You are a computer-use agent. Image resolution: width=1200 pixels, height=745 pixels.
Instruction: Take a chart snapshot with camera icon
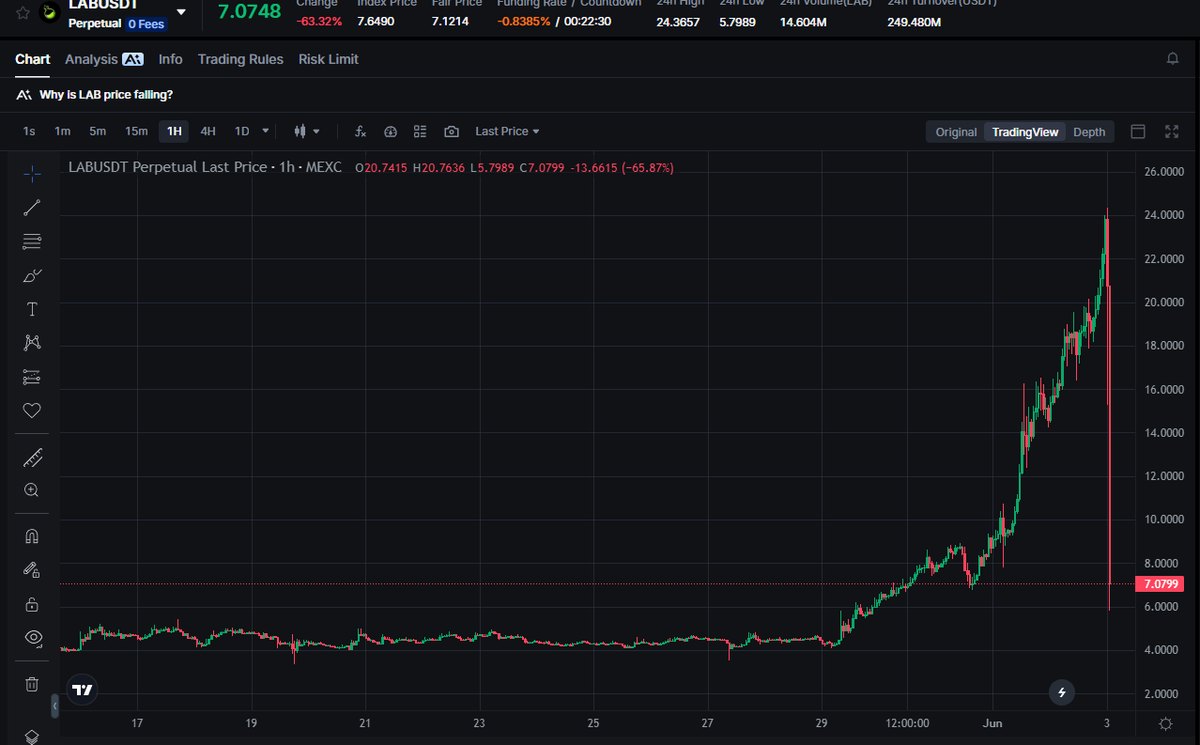(452, 131)
